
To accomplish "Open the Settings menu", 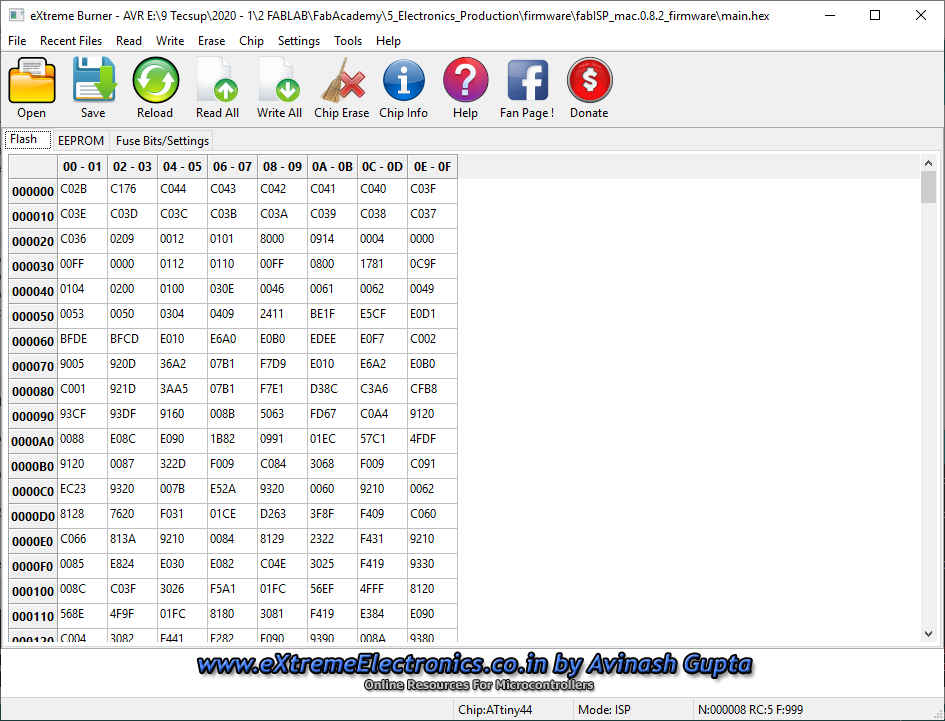I will (299, 41).
